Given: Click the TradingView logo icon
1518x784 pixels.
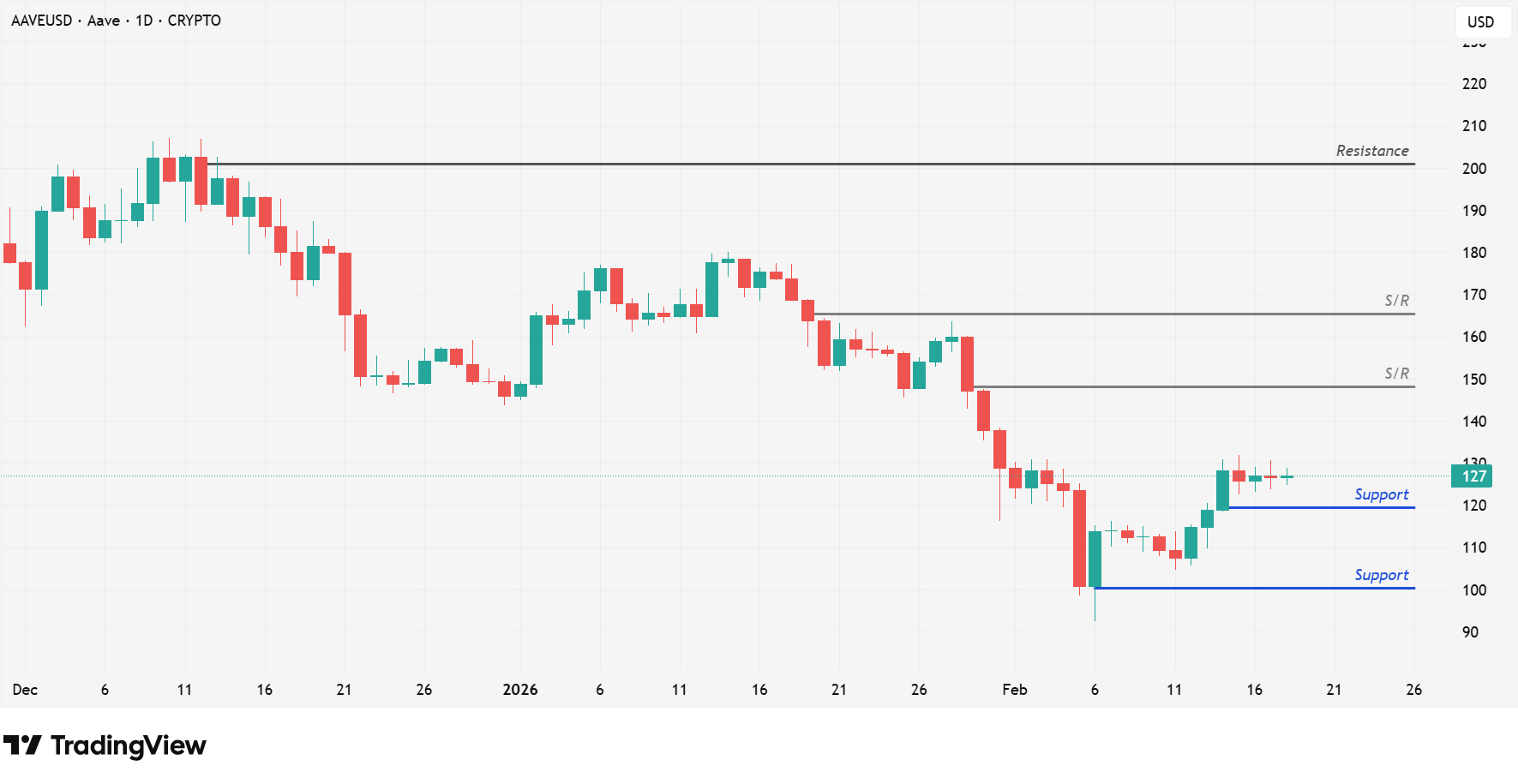Looking at the screenshot, I should 22,745.
